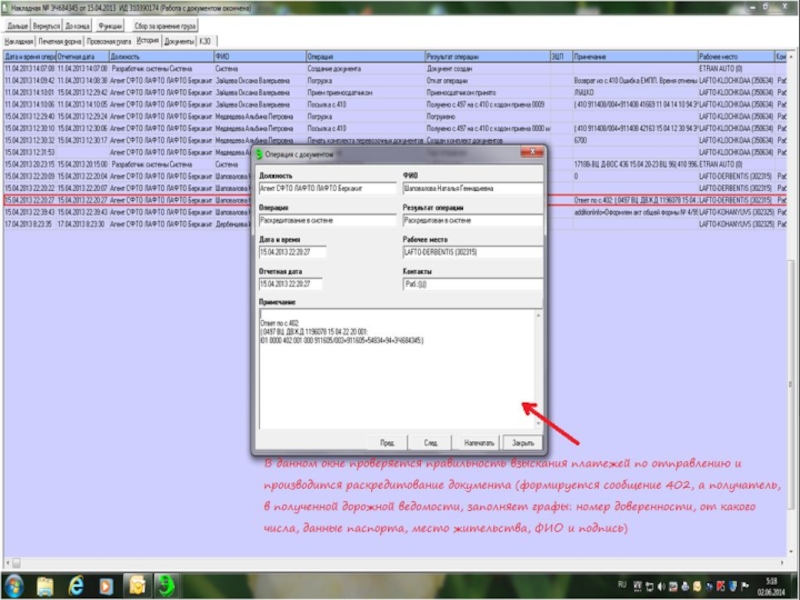Viewport: 800px width, 600px height.
Task: Click the Должность field in dialog
Action: 327,188
